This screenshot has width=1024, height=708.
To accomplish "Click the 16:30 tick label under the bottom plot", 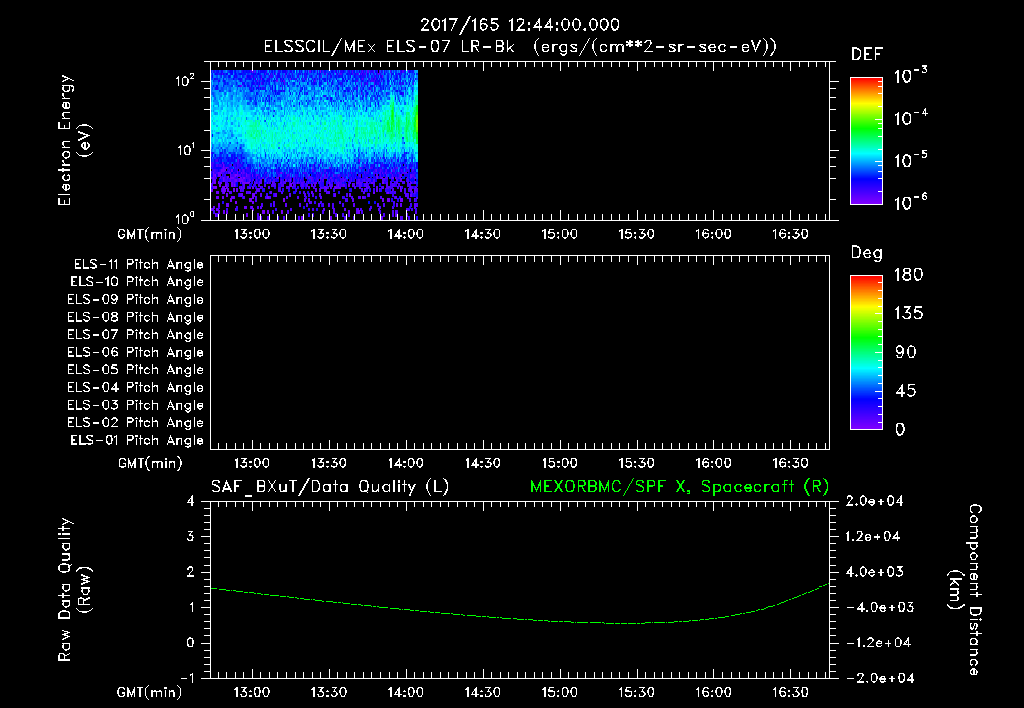I will 790,692.
